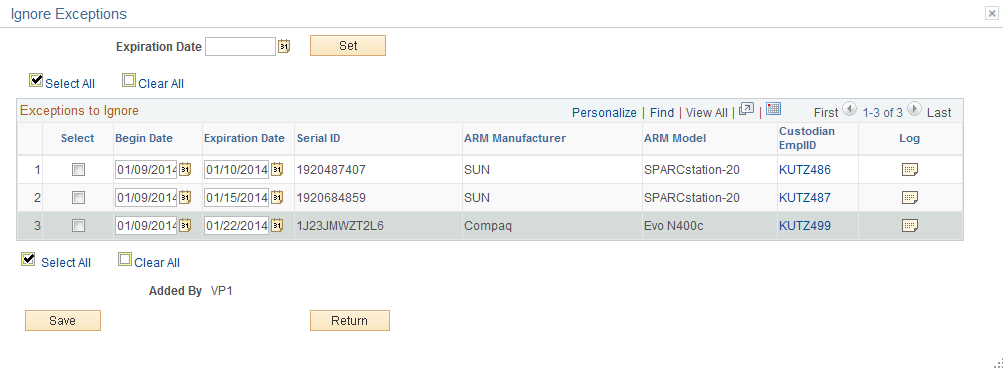
Task: Click the Find link in grid header
Action: 661,113
